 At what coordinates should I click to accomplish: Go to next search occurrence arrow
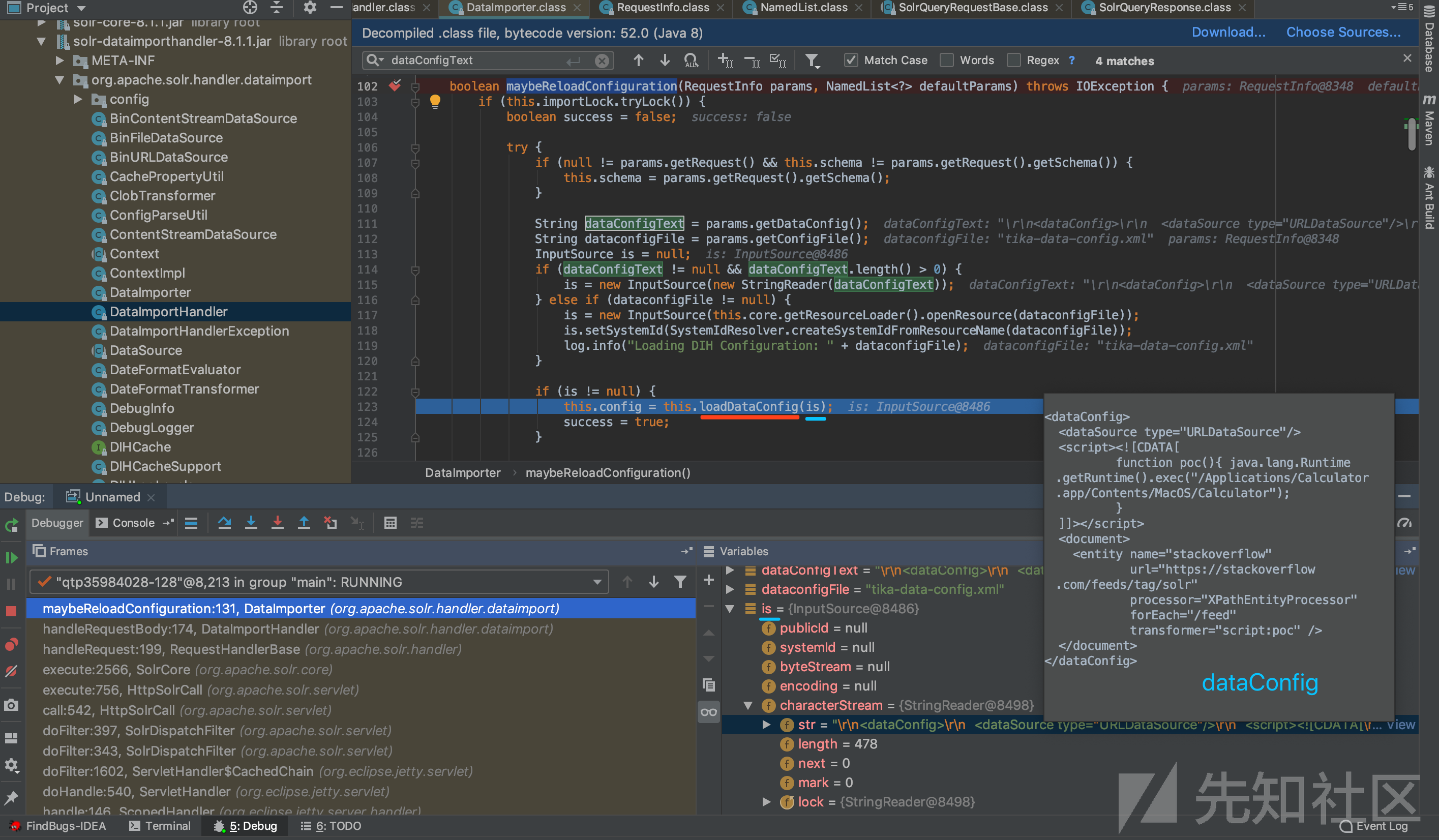pos(665,60)
